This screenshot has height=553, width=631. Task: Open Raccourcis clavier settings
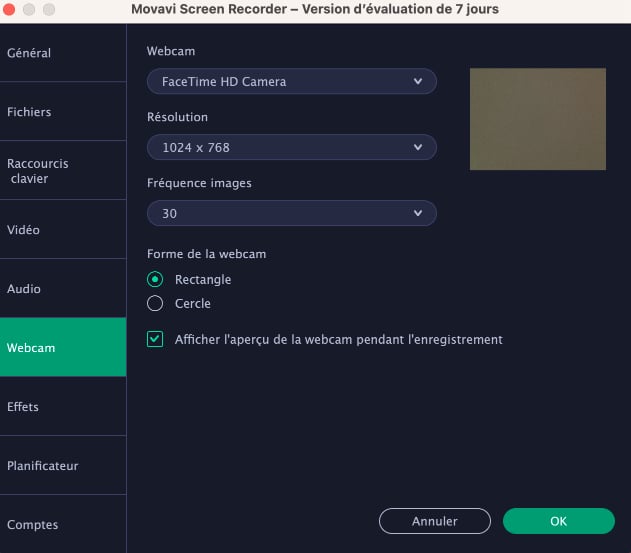tap(38, 171)
